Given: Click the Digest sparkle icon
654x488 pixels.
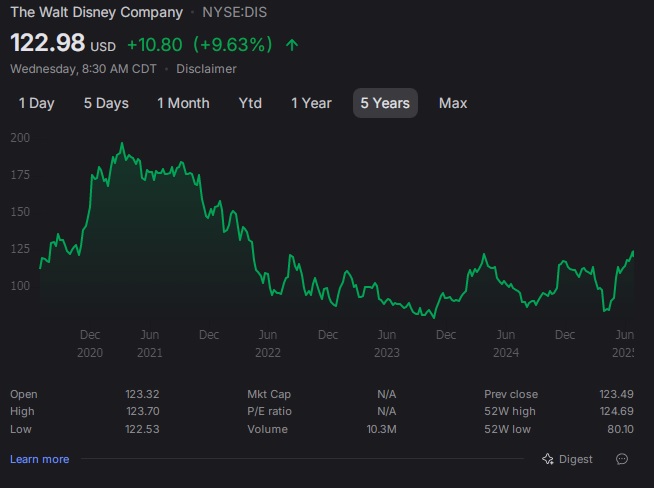Looking at the screenshot, I should point(548,459).
